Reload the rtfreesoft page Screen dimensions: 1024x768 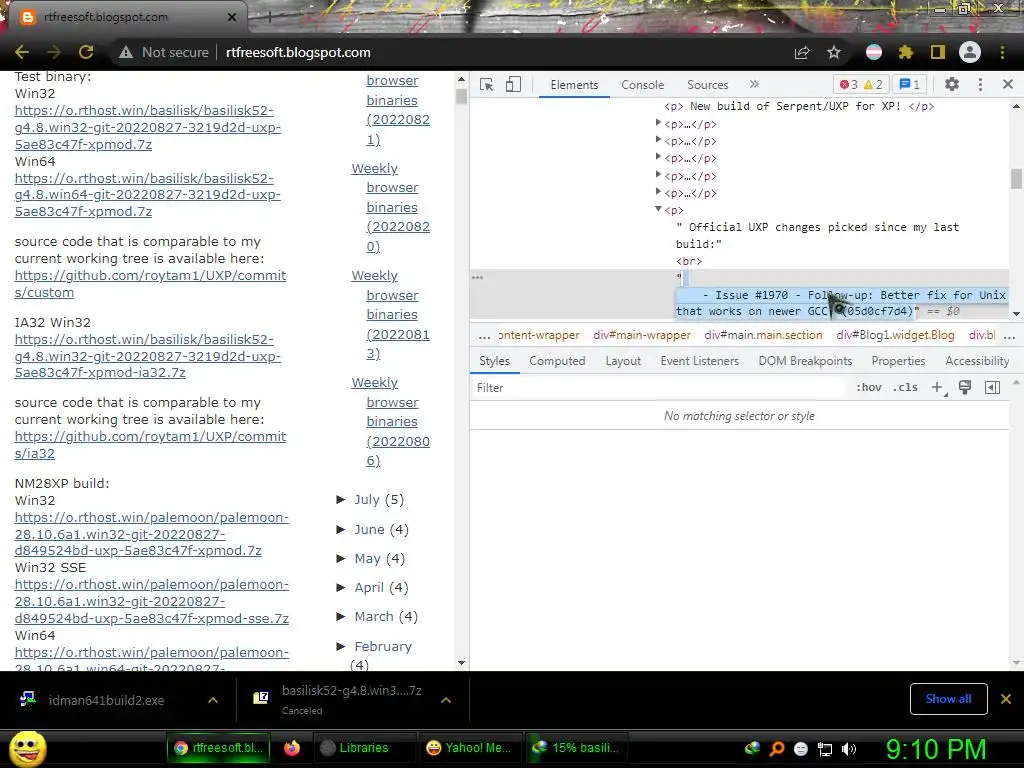[x=86, y=52]
